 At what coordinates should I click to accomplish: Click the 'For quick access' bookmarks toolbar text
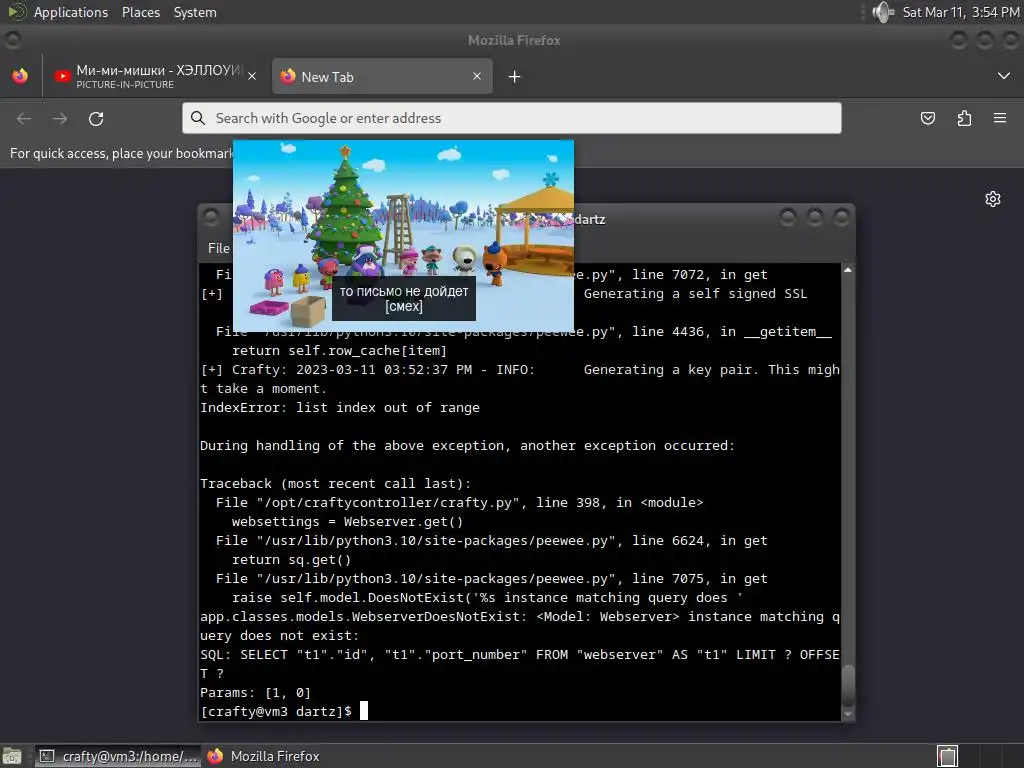pos(121,153)
